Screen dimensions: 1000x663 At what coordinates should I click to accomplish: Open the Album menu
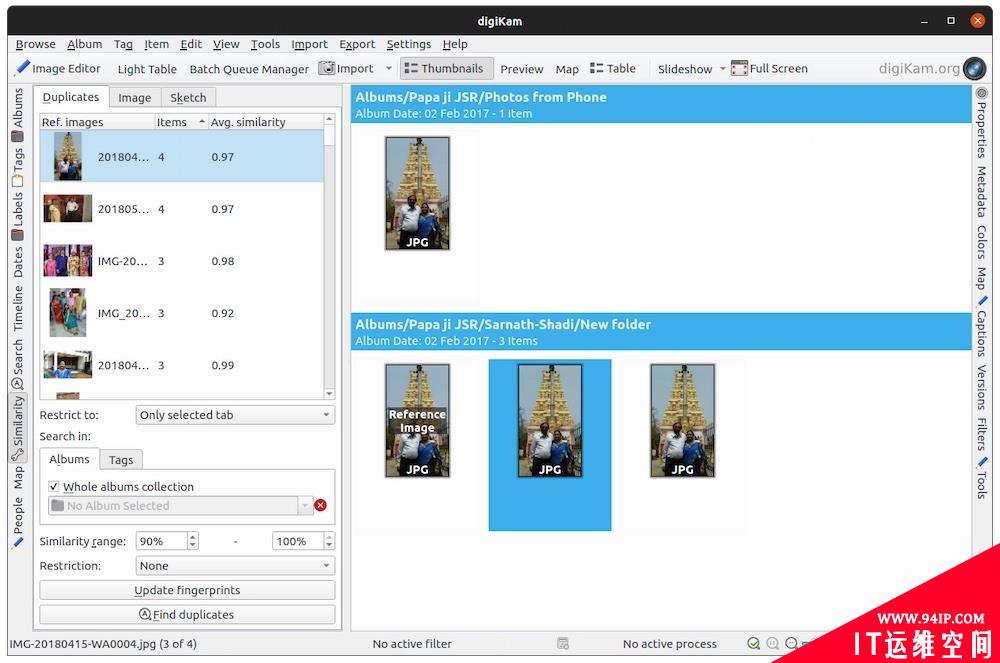point(84,44)
